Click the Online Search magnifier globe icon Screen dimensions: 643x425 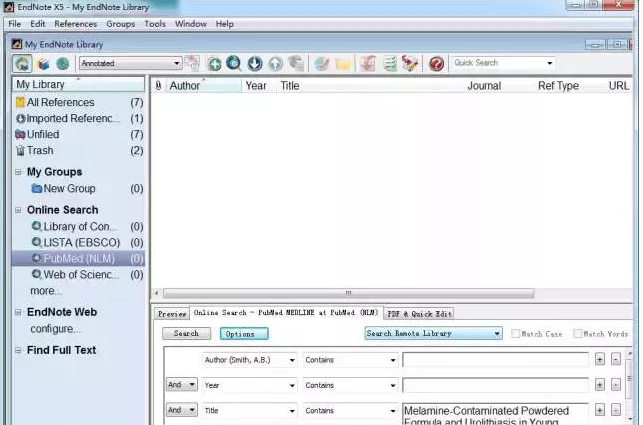coord(234,64)
